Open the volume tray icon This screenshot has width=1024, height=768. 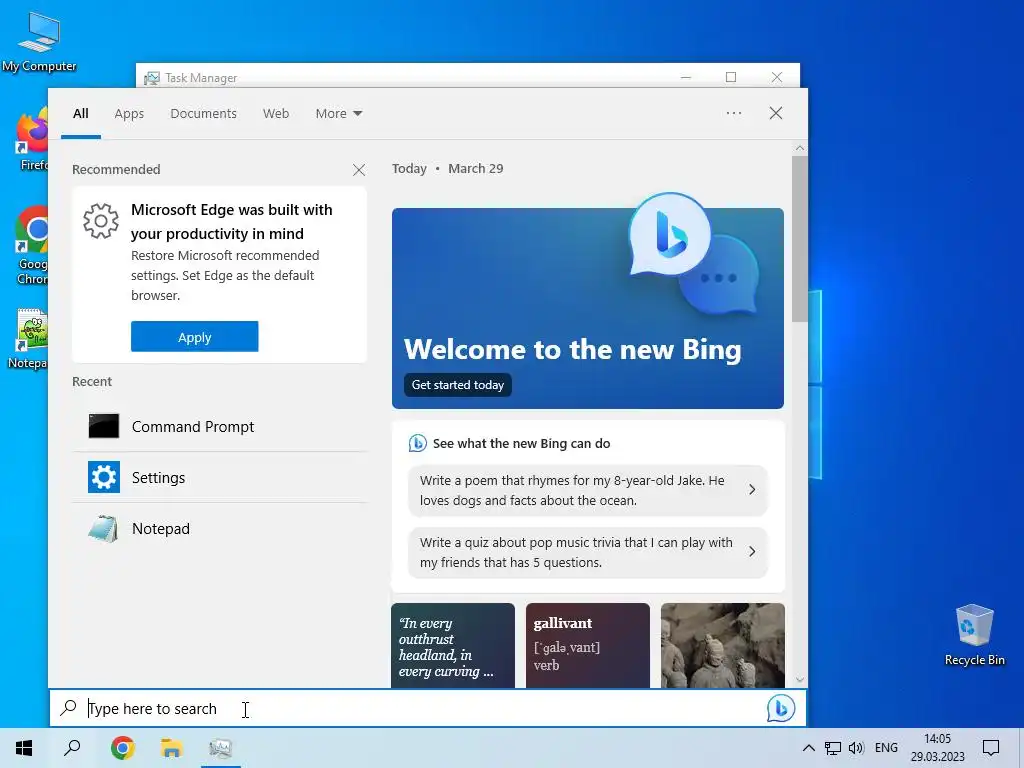coord(856,748)
